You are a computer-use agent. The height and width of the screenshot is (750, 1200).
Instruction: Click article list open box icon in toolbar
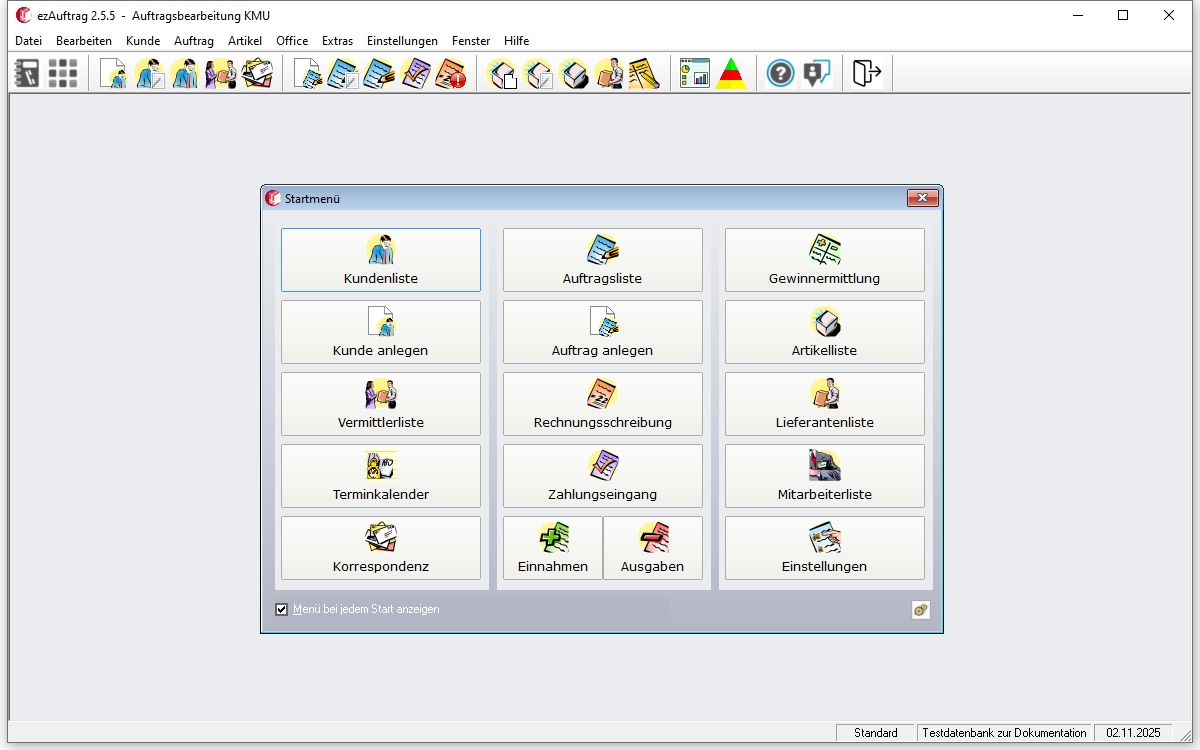[574, 73]
